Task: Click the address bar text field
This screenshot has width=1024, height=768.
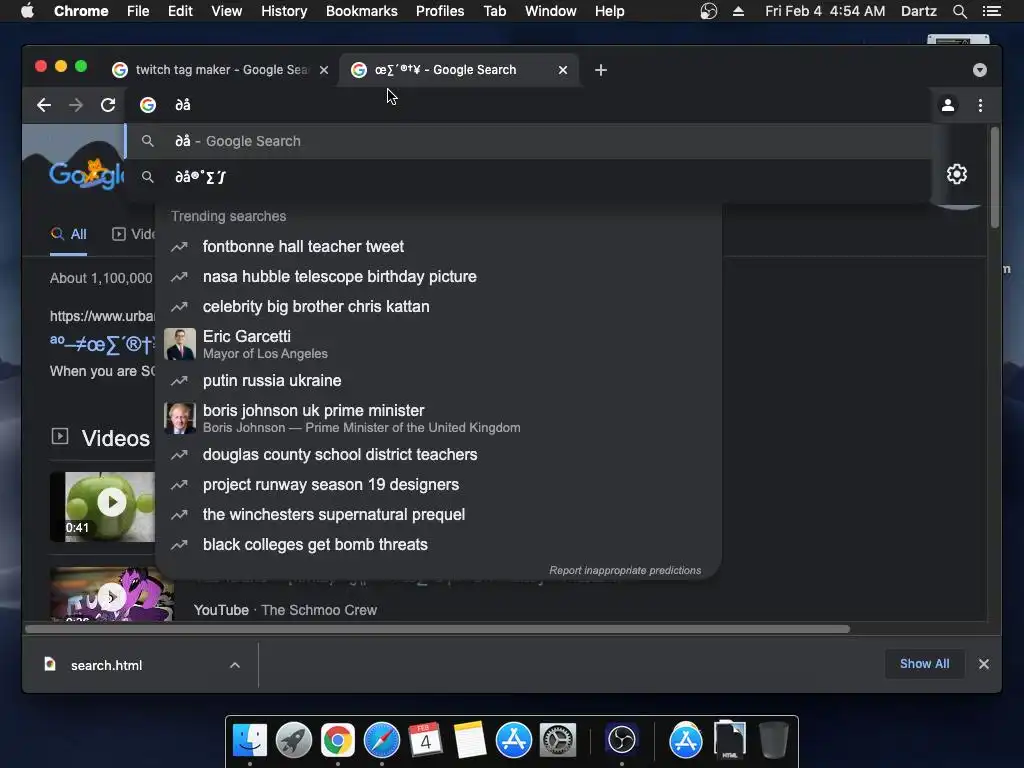Action: click(x=529, y=105)
